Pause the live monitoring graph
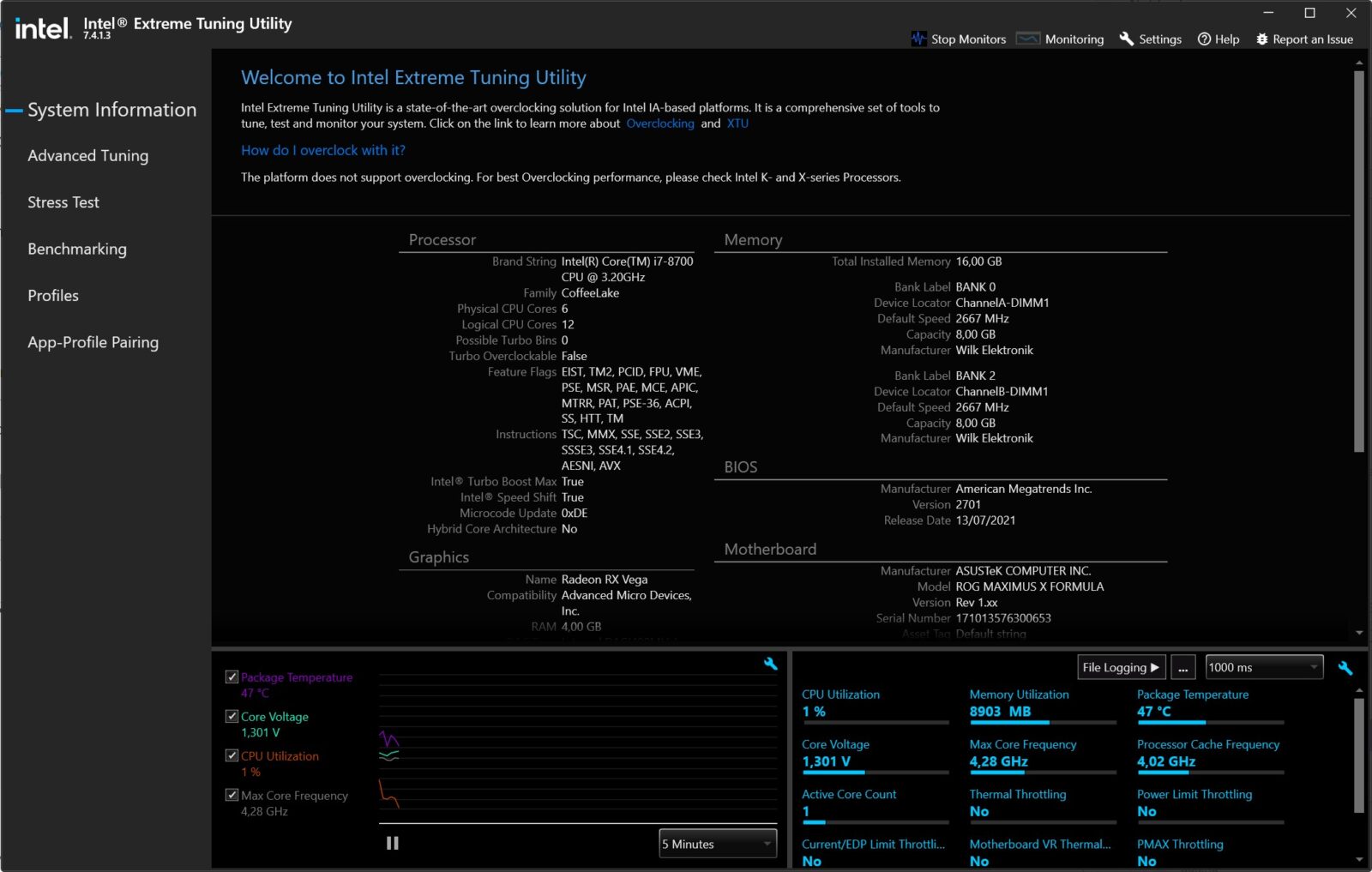This screenshot has width=1372, height=872. [x=392, y=844]
